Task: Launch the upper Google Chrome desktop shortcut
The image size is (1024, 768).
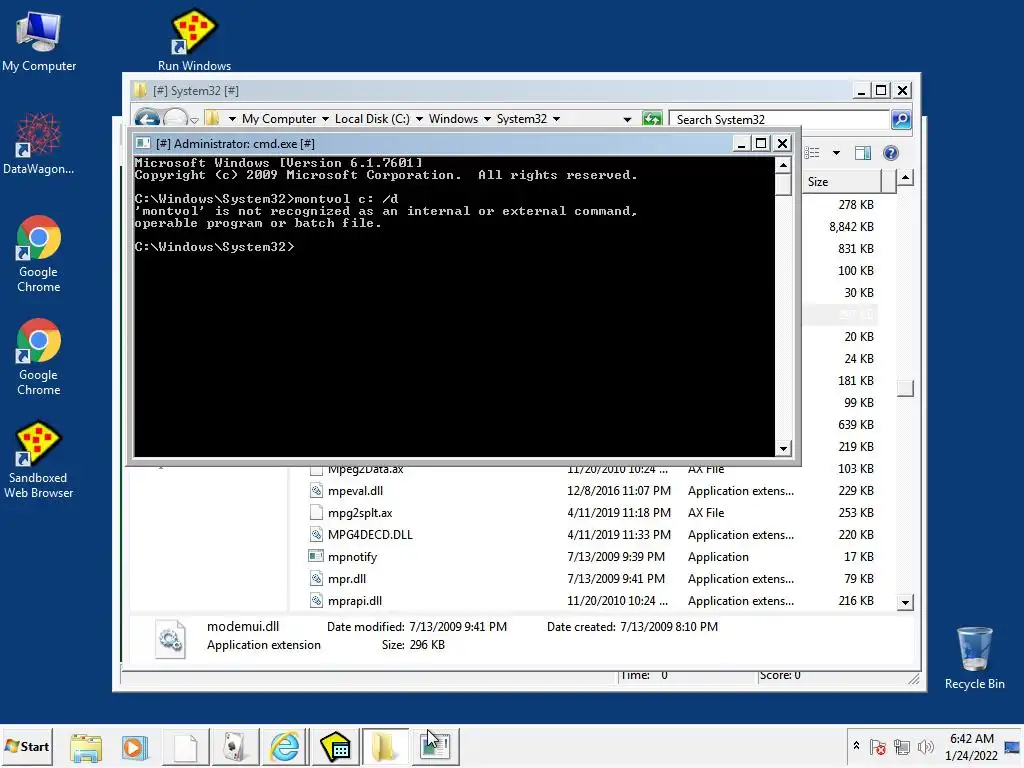Action: click(39, 253)
